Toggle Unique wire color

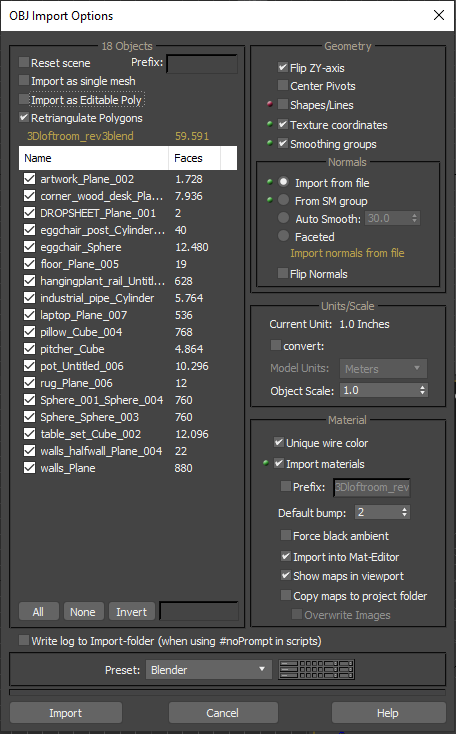(279, 442)
